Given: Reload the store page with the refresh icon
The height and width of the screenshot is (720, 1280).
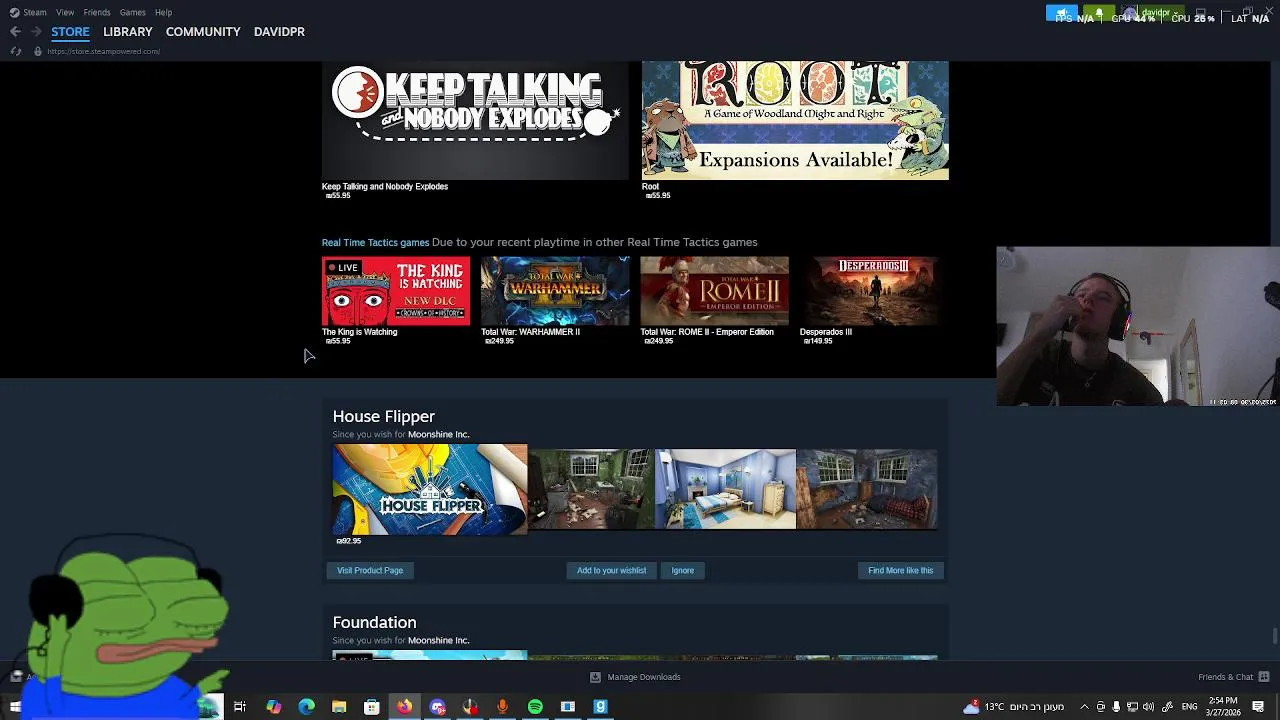Looking at the screenshot, I should 15,51.
